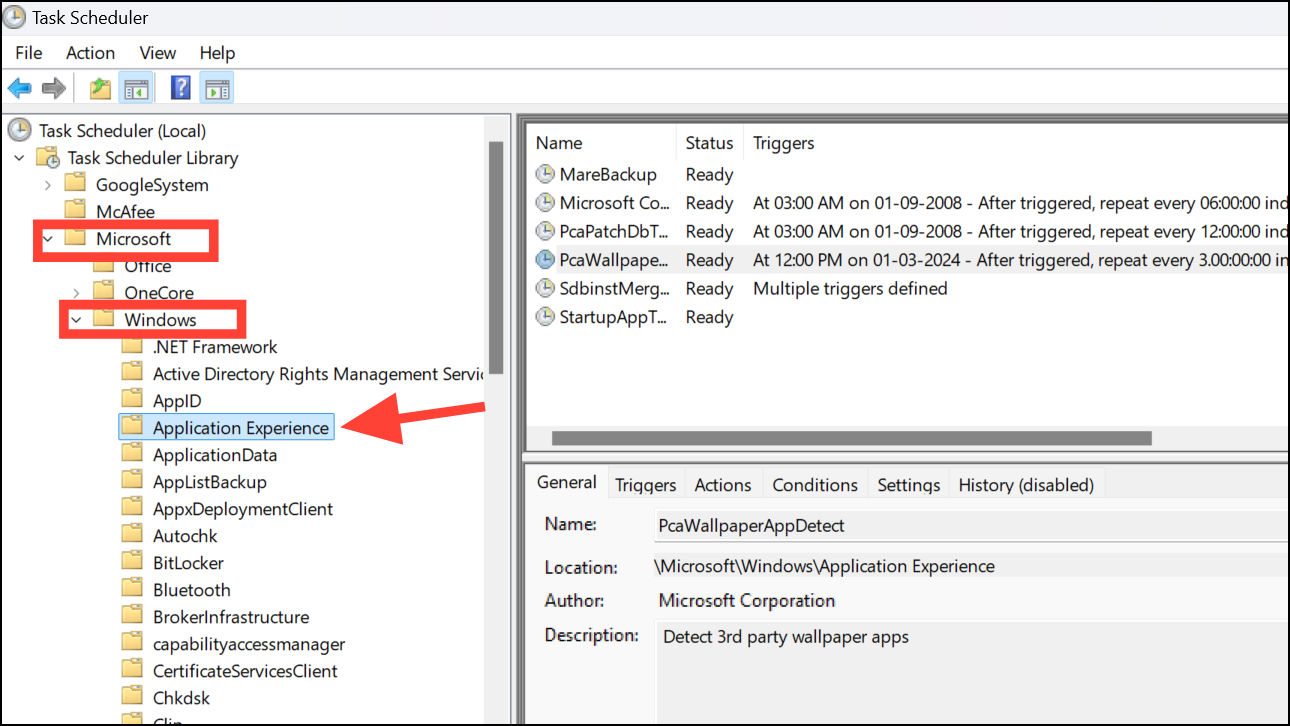1290x726 pixels.
Task: Click the Microsoft Co task clock icon
Action: click(x=545, y=203)
